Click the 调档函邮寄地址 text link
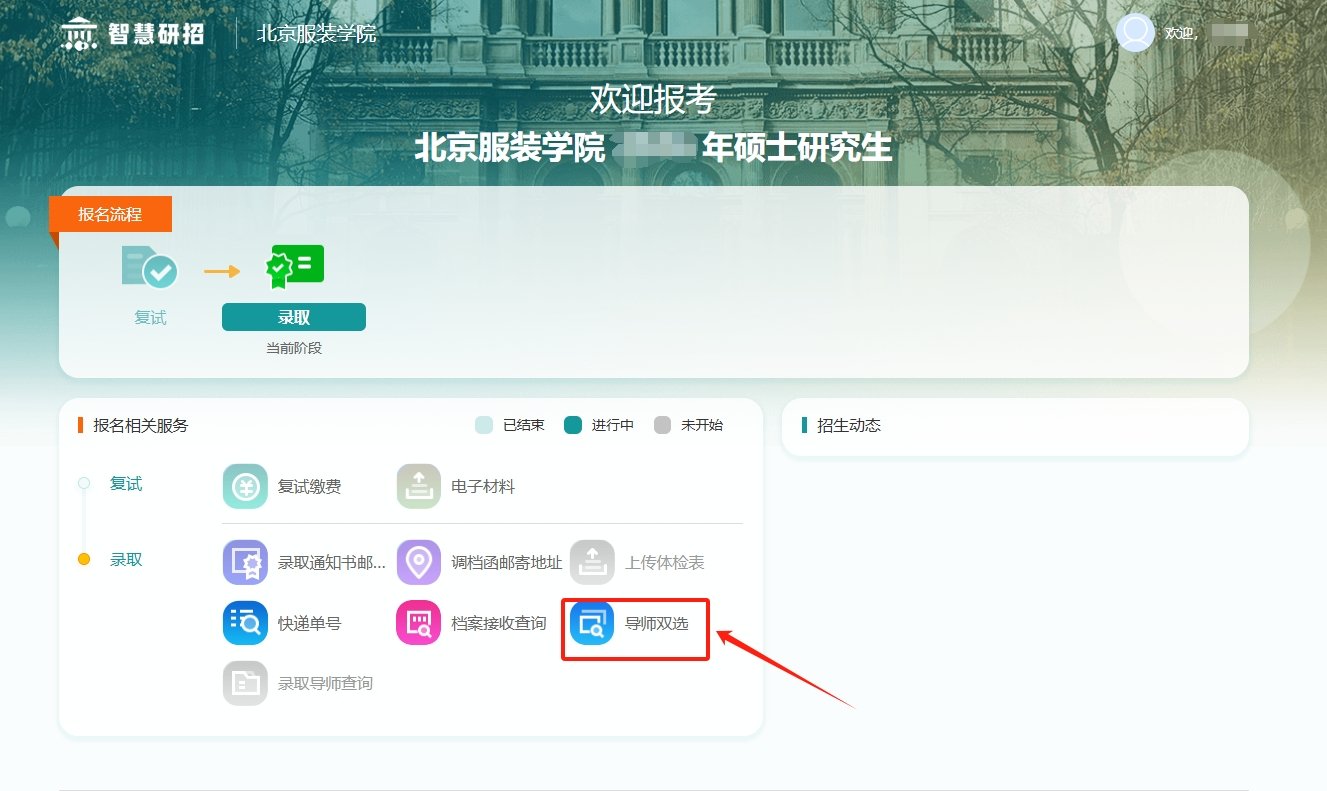The height and width of the screenshot is (791, 1327). [x=507, y=563]
